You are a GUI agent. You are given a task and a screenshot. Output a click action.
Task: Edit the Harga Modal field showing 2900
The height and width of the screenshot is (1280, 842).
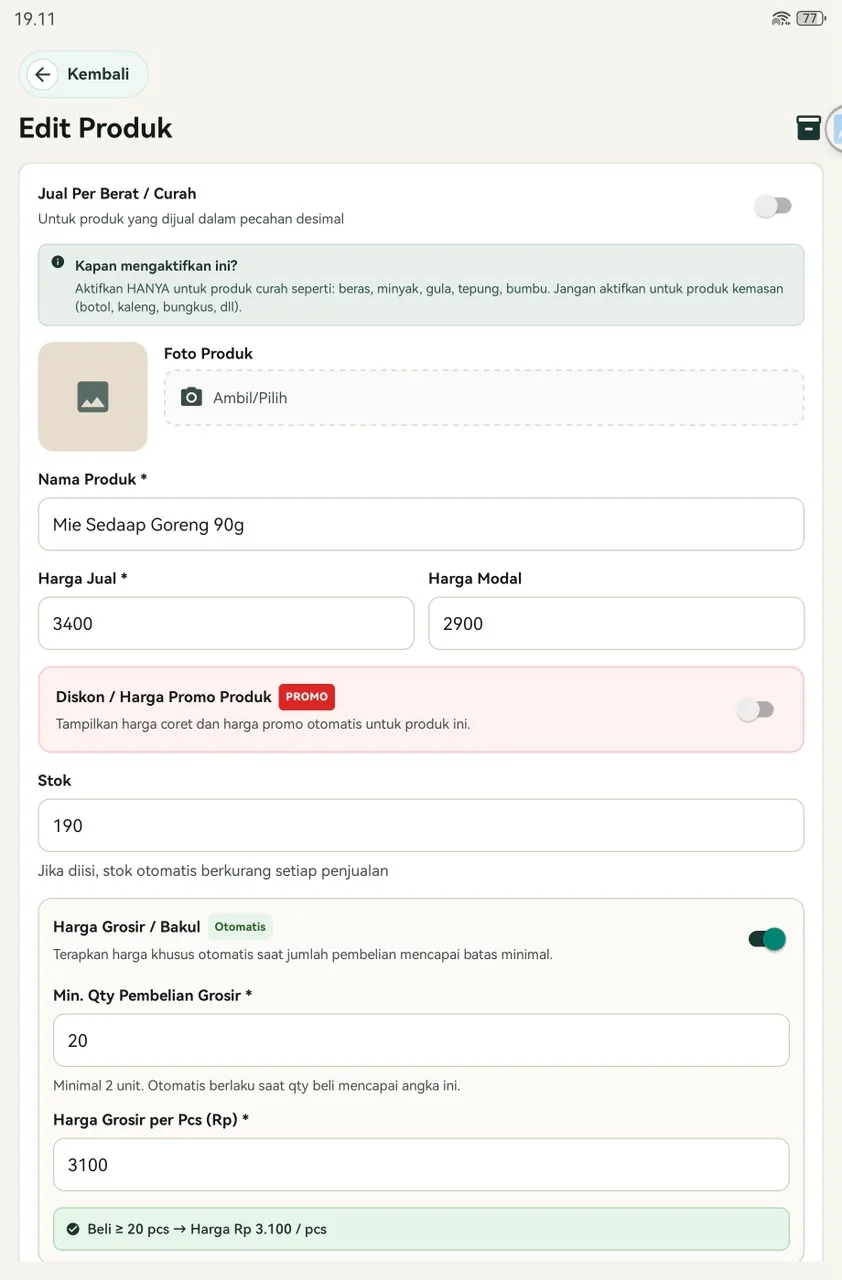(x=616, y=624)
